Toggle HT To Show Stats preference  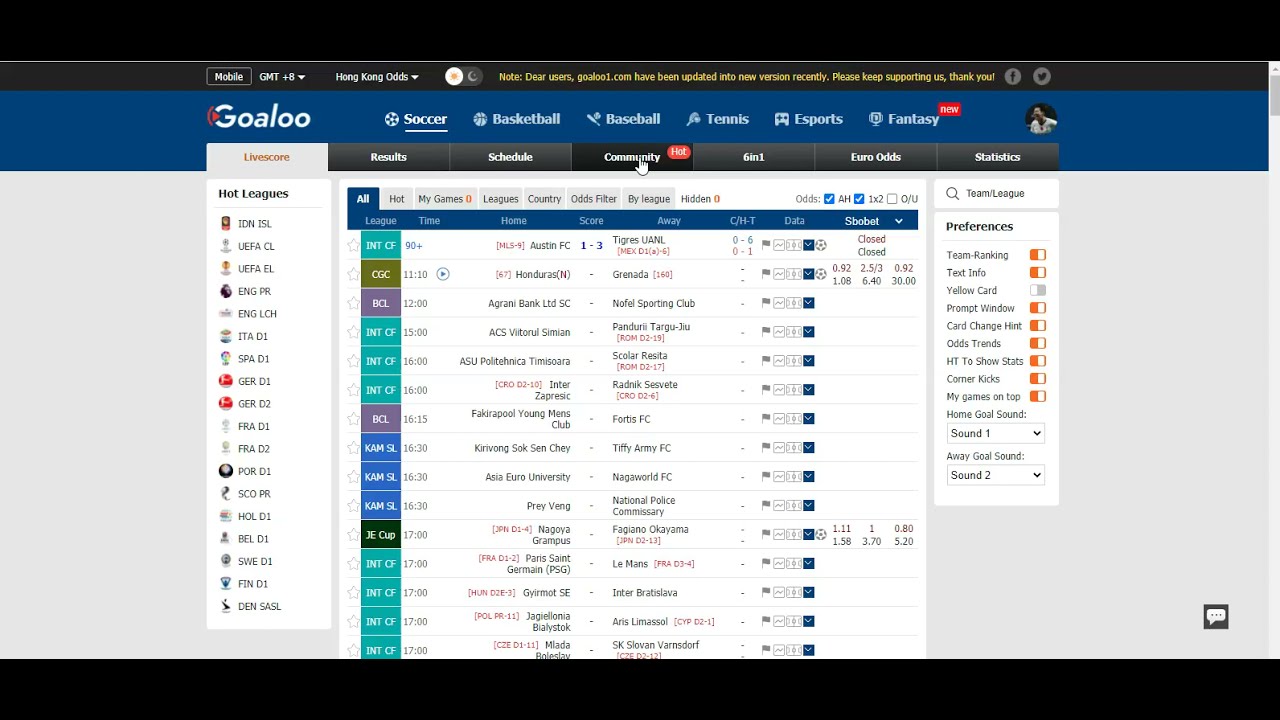coord(1038,361)
